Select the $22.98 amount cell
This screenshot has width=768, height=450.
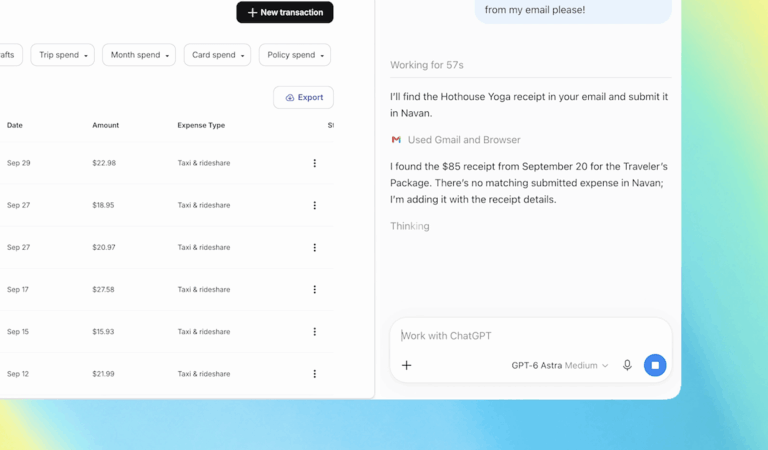click(x=104, y=163)
